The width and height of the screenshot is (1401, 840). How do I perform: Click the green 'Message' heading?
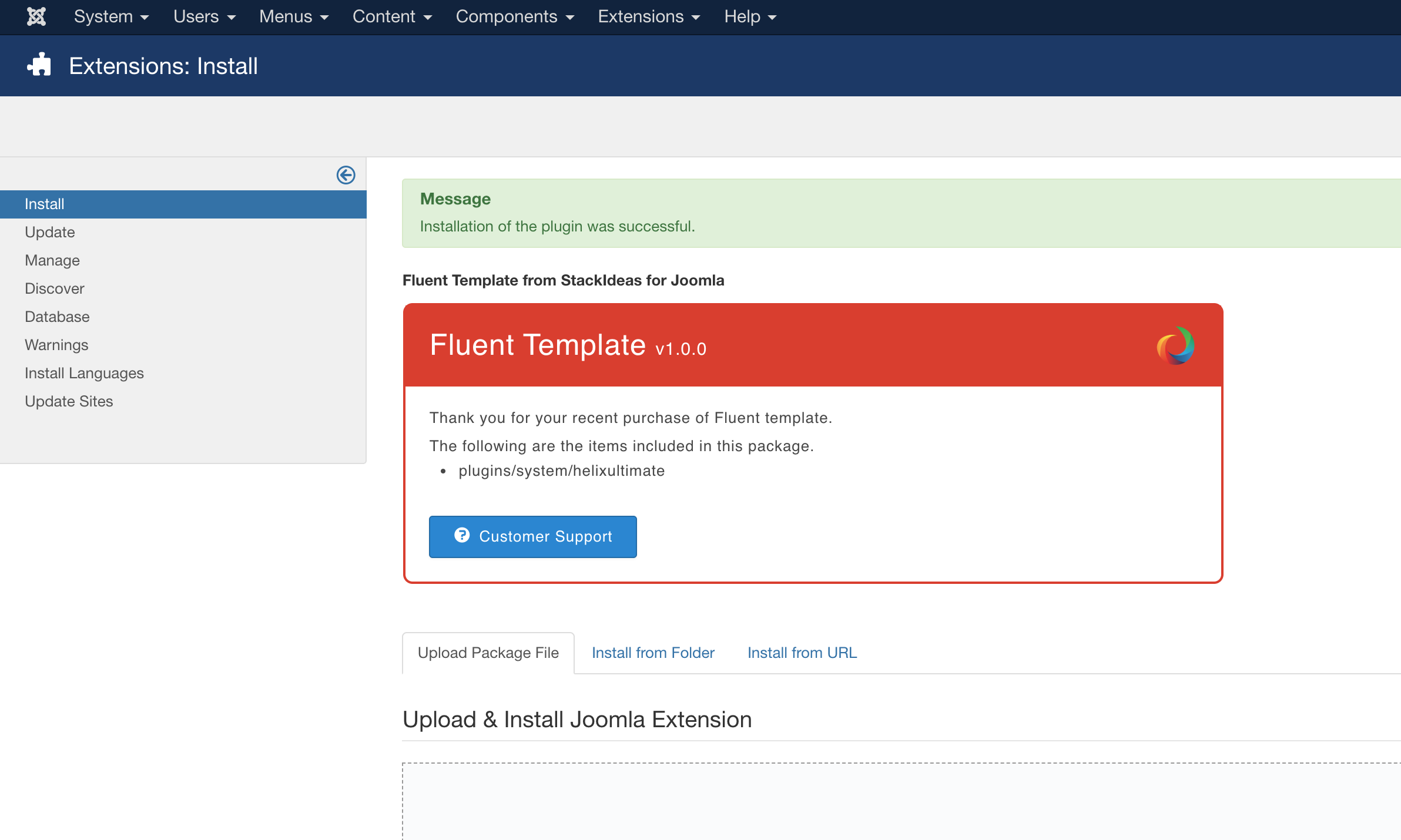click(x=455, y=199)
